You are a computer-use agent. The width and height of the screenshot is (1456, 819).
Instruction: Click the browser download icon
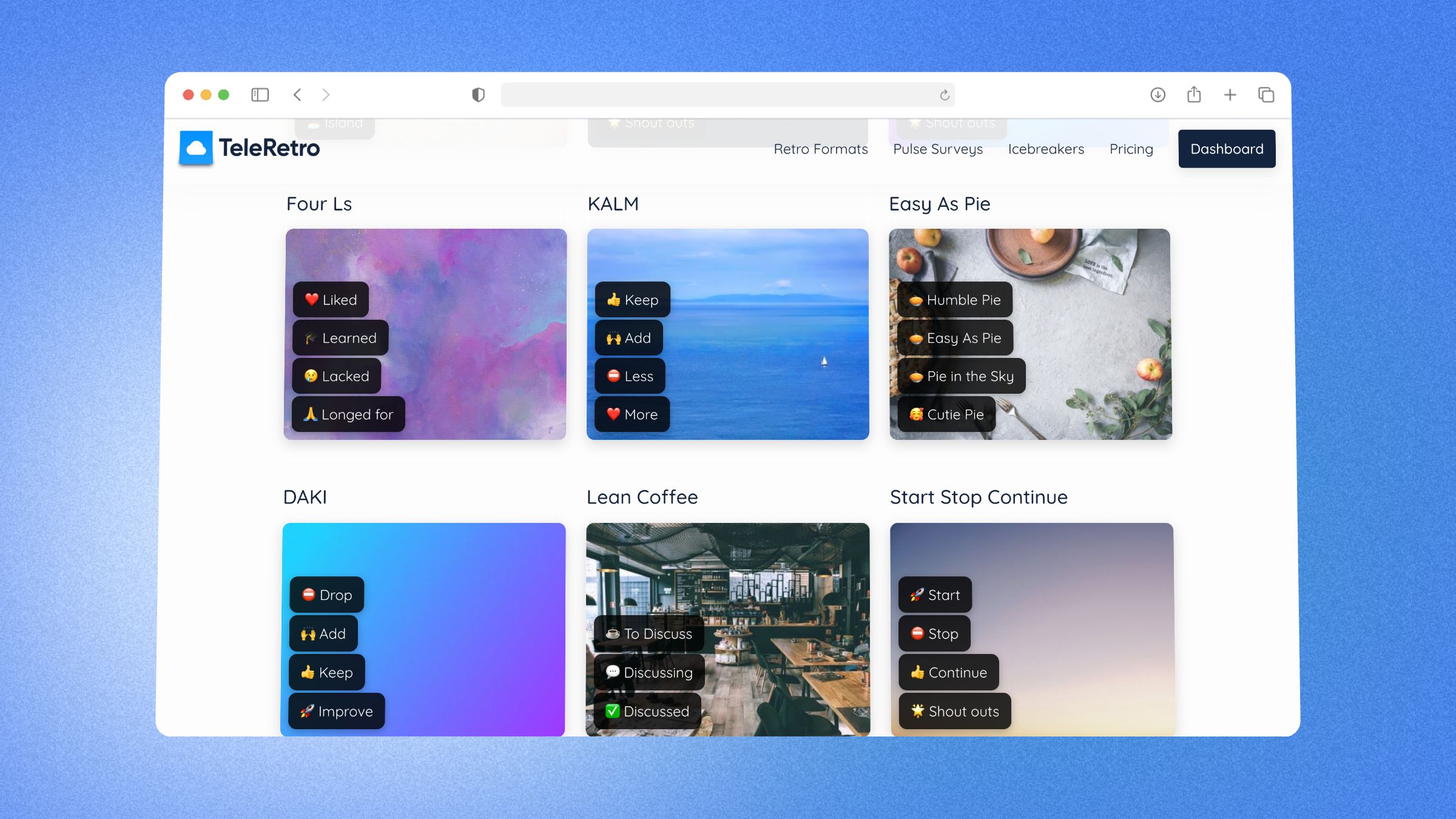[1158, 94]
